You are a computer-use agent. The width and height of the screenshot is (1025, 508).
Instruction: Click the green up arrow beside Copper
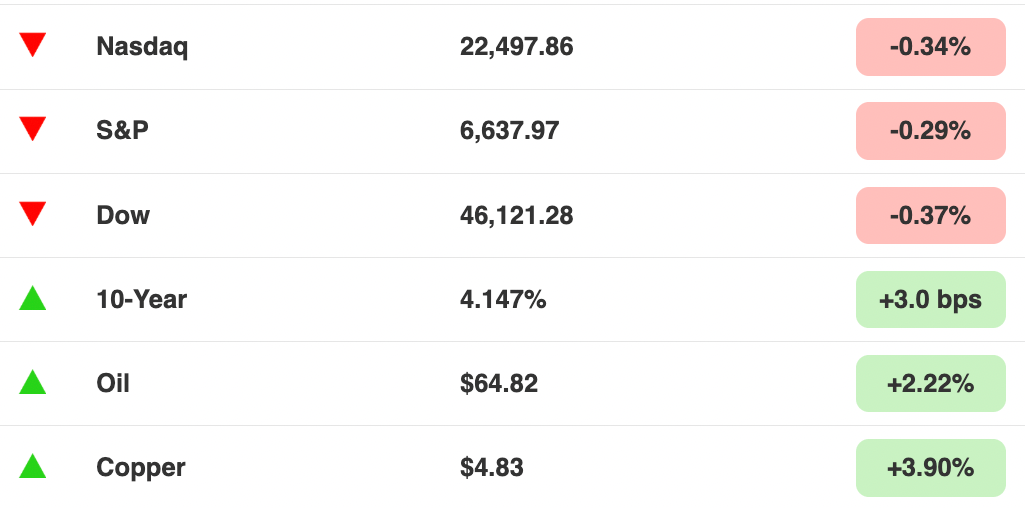32,467
